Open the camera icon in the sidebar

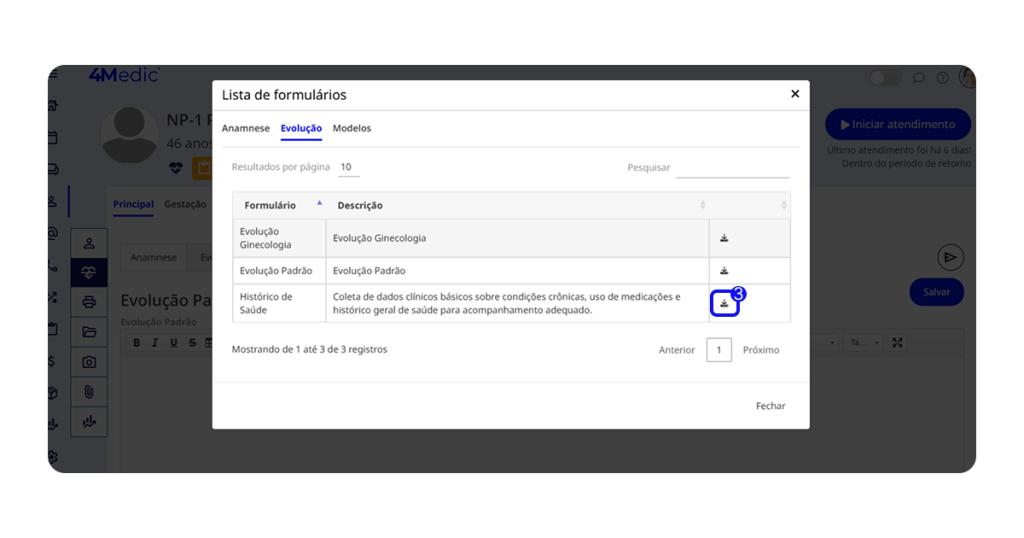pyautogui.click(x=89, y=362)
